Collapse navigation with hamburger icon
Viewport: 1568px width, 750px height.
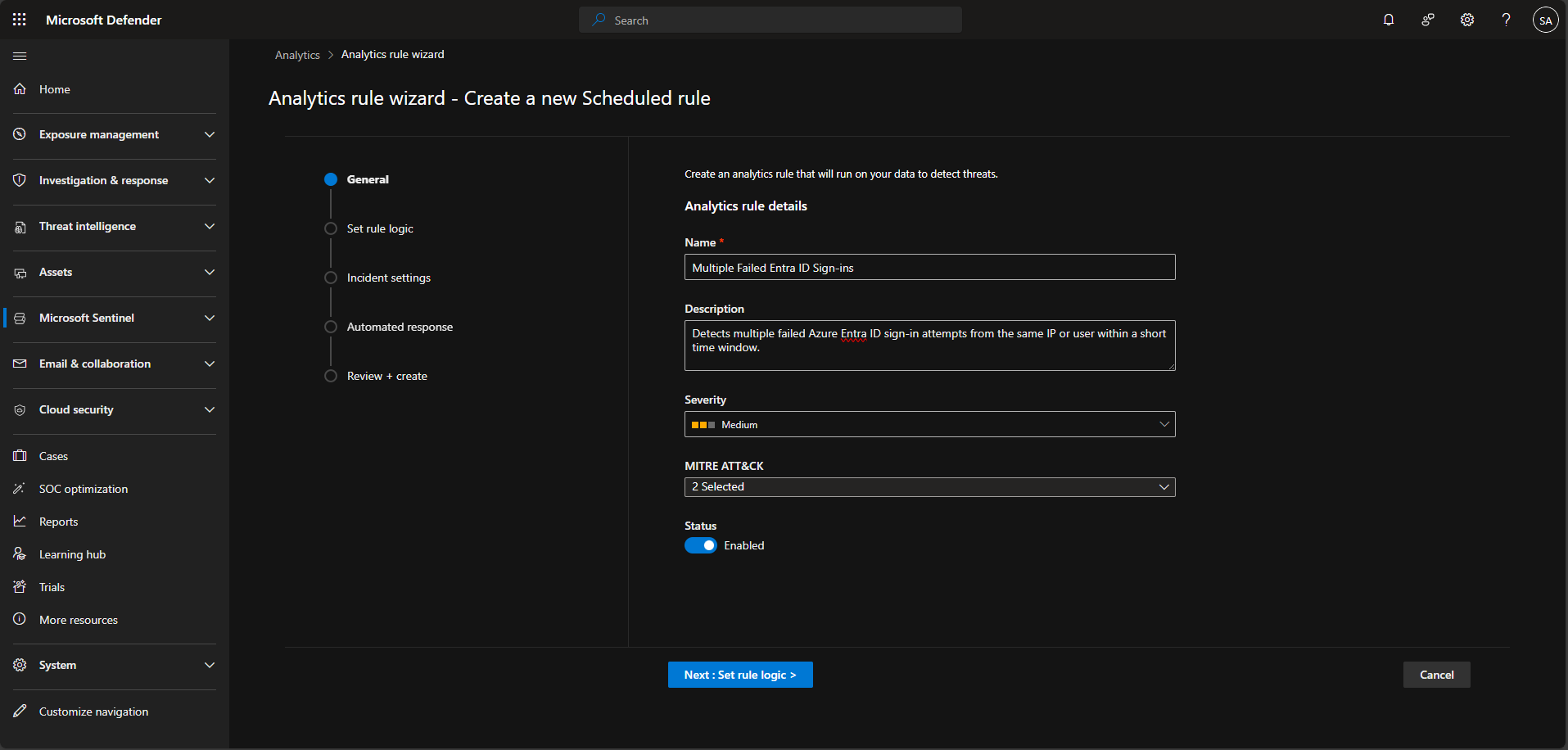click(20, 56)
